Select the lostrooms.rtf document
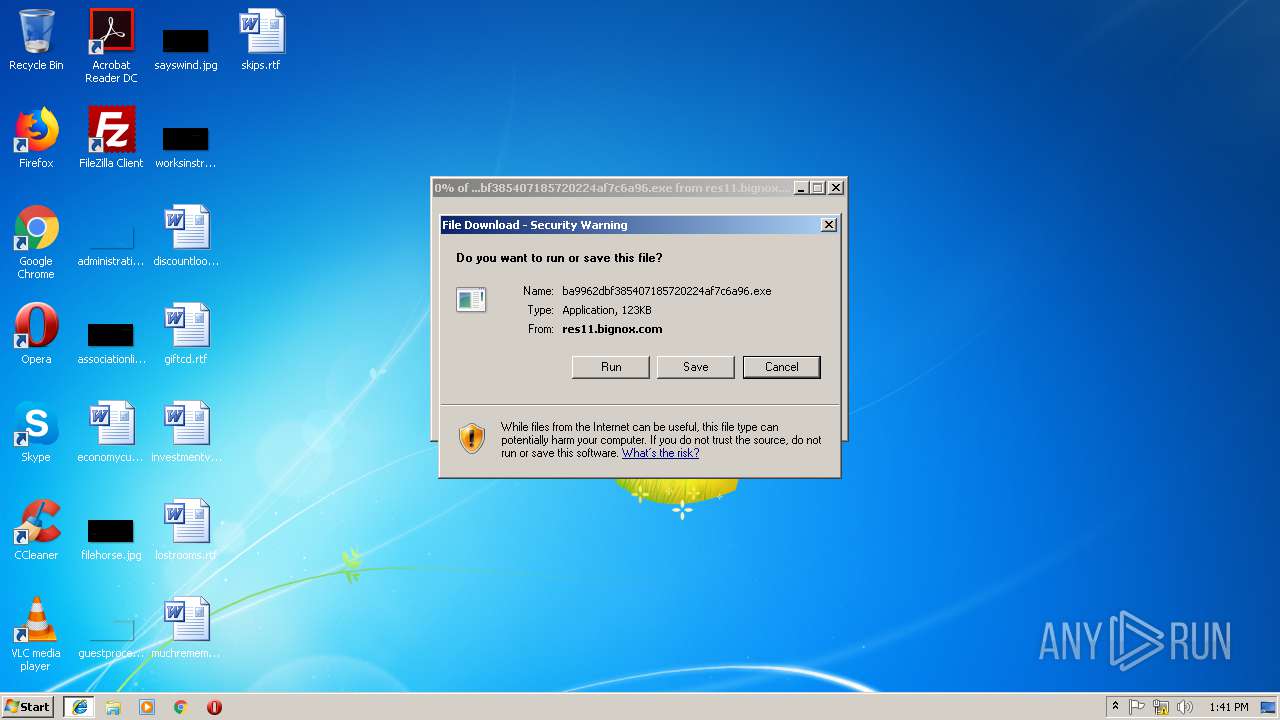 point(186,530)
